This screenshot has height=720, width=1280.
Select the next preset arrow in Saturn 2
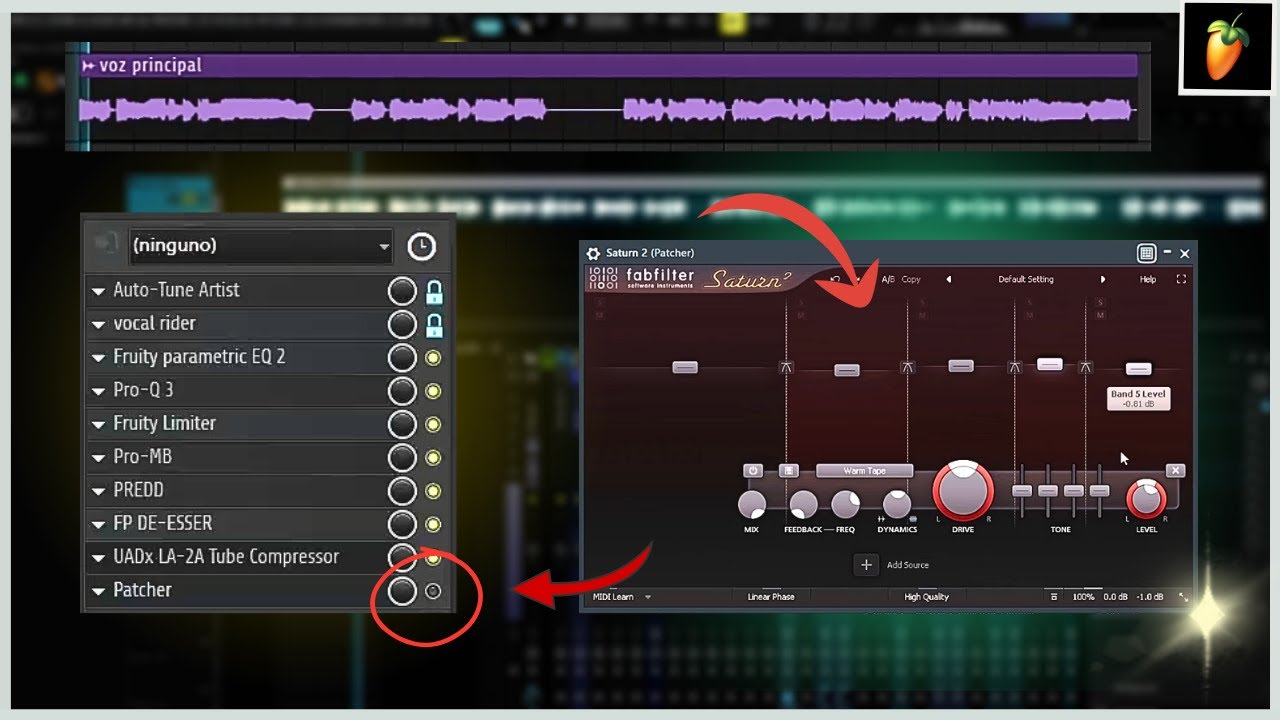[x=1103, y=279]
